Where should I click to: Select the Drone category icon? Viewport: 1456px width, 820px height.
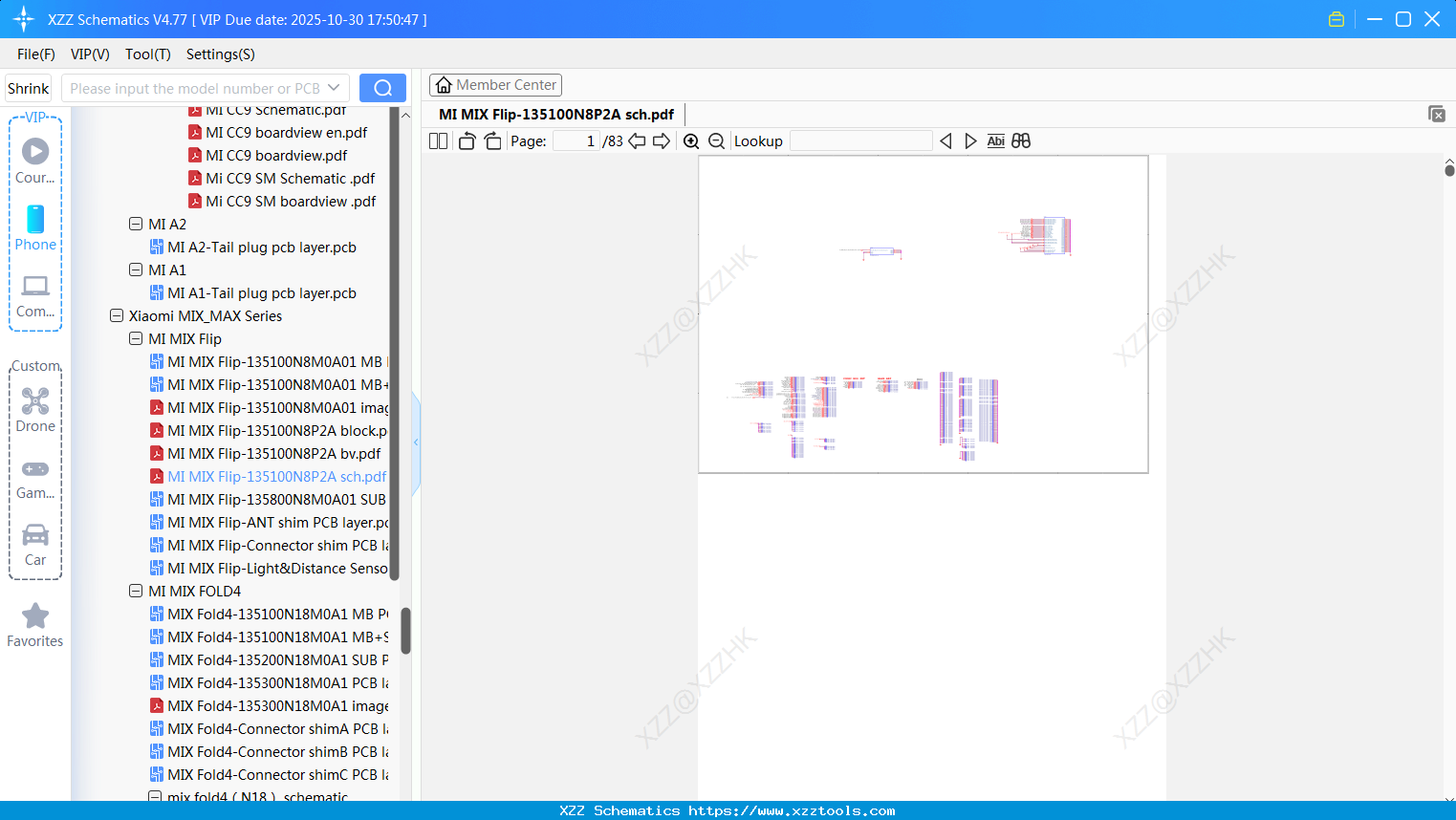point(35,410)
